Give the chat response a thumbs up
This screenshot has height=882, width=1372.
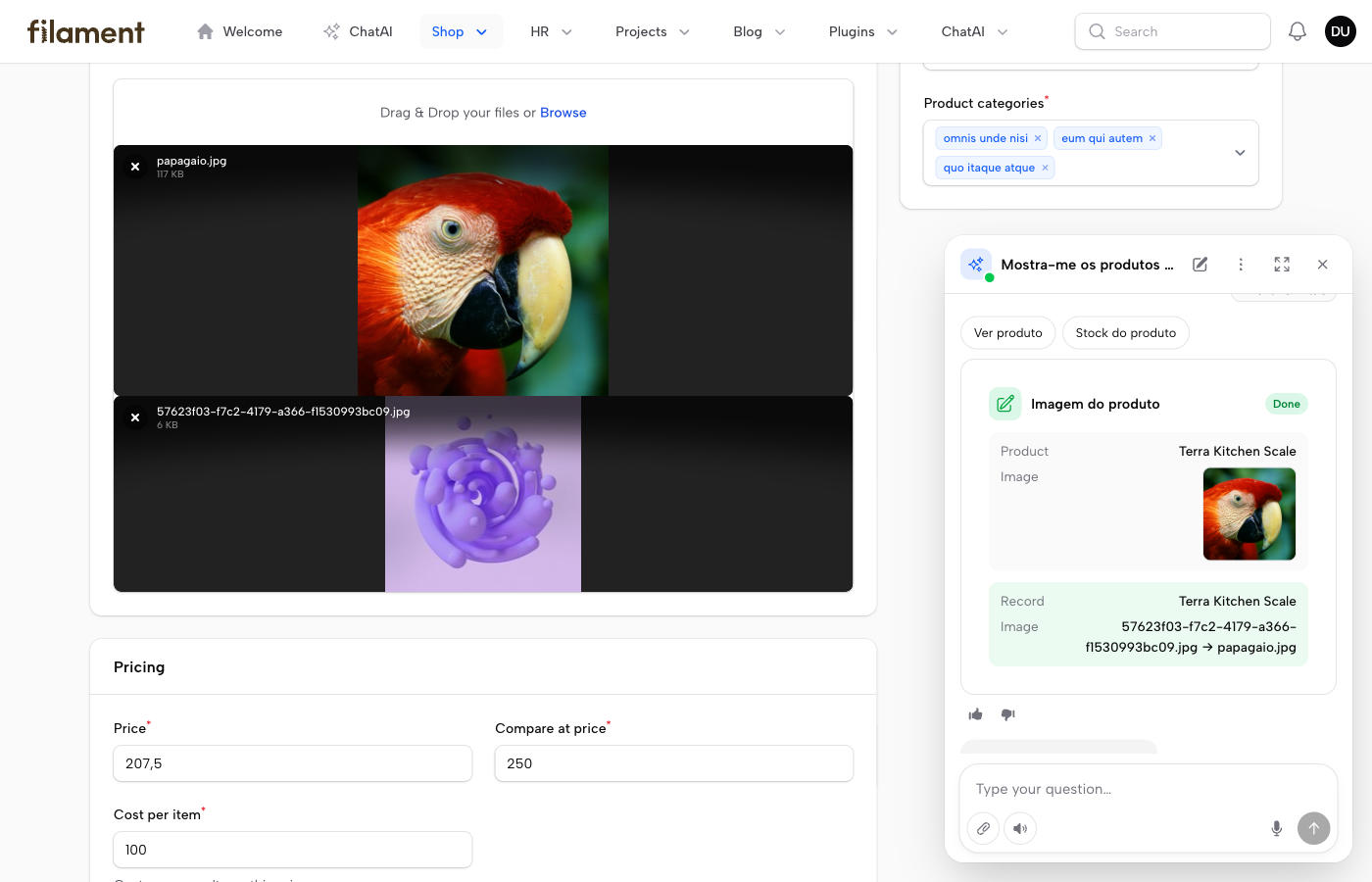tap(976, 714)
